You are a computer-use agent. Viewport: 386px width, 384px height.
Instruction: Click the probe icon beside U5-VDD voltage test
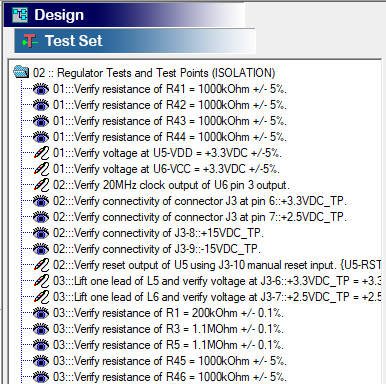pyautogui.click(x=41, y=153)
